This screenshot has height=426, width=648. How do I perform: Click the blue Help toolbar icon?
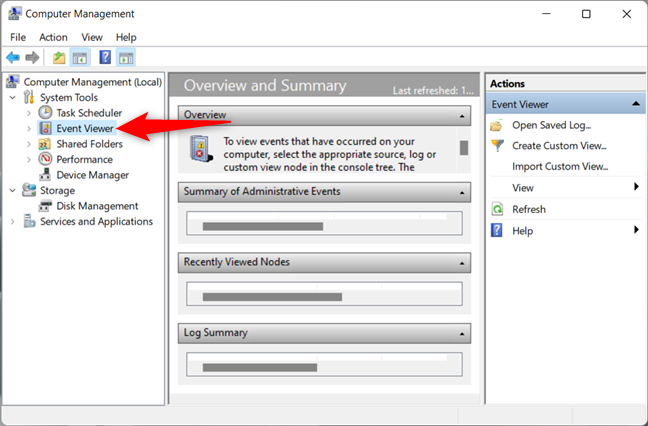(x=105, y=57)
